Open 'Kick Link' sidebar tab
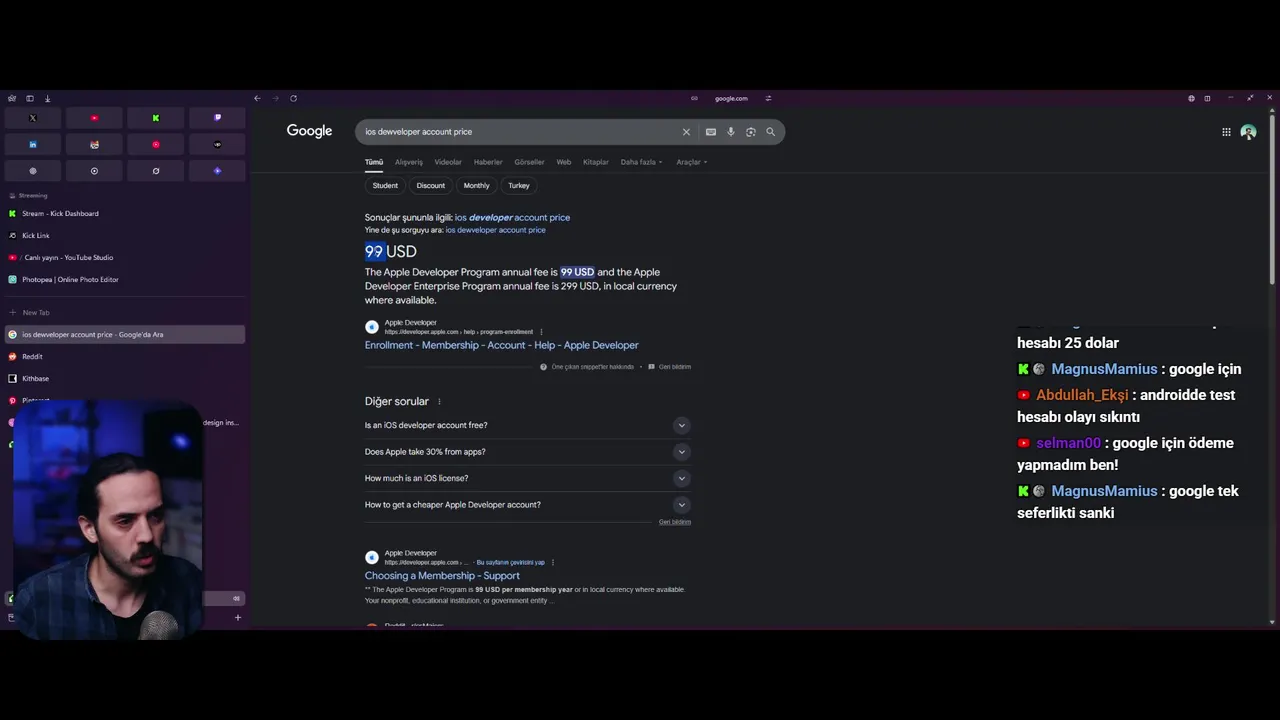 125,236
